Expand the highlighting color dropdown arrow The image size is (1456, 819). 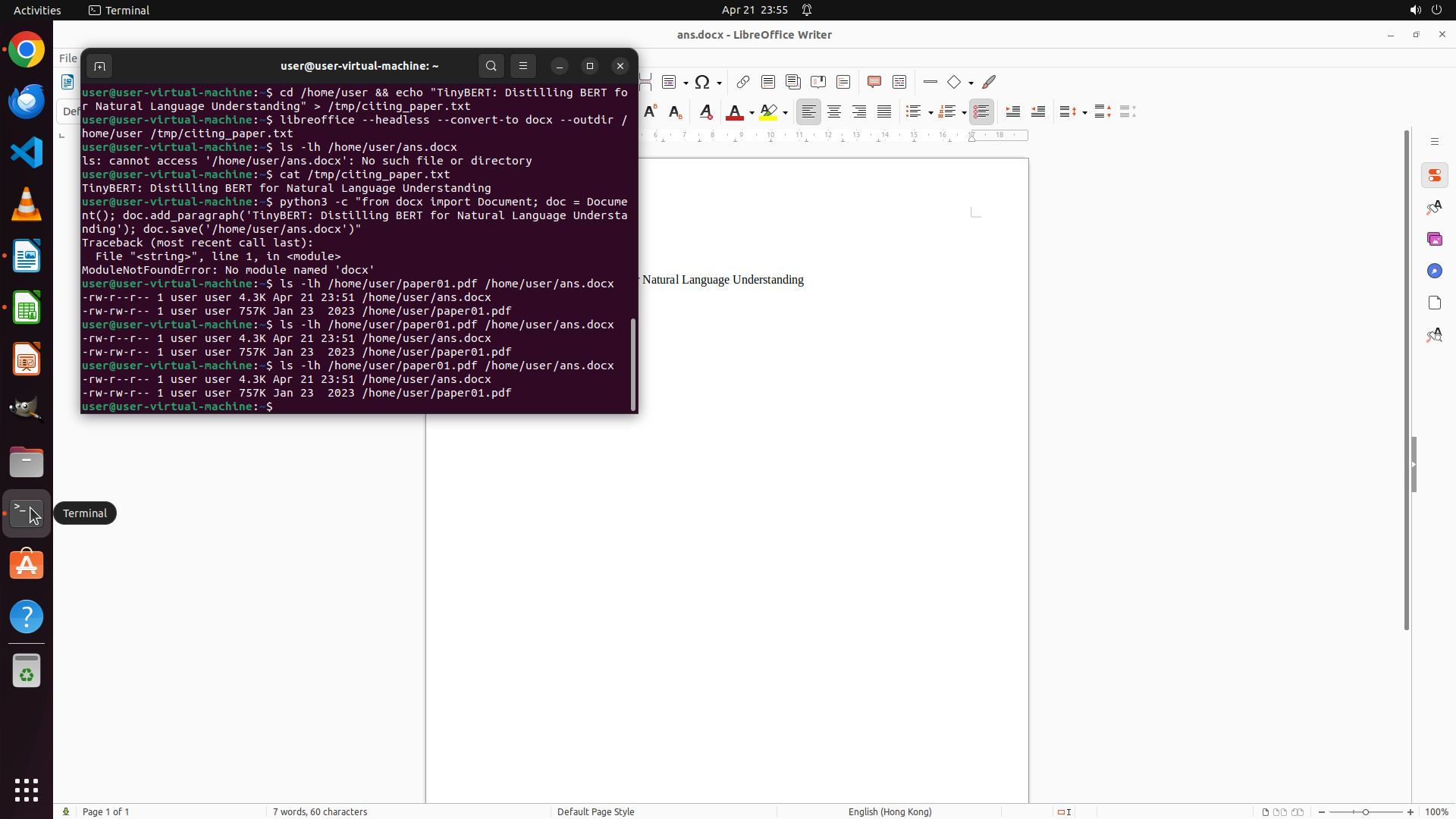coord(785,113)
